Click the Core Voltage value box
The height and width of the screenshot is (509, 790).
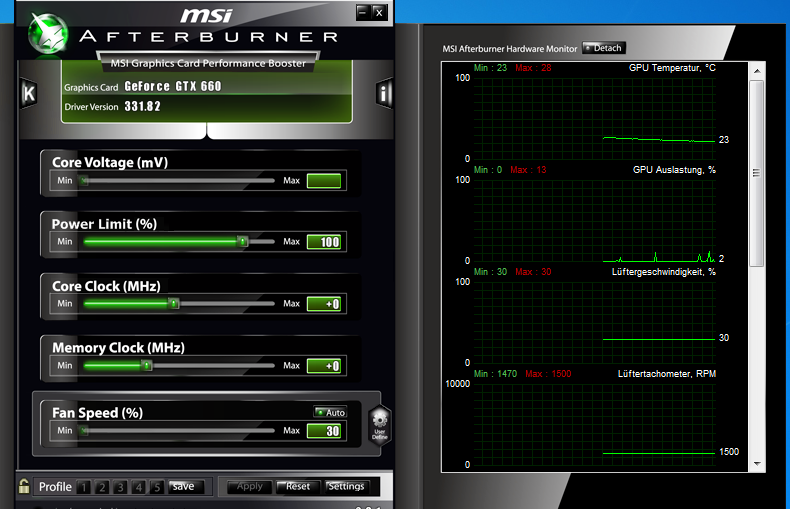pos(324,180)
